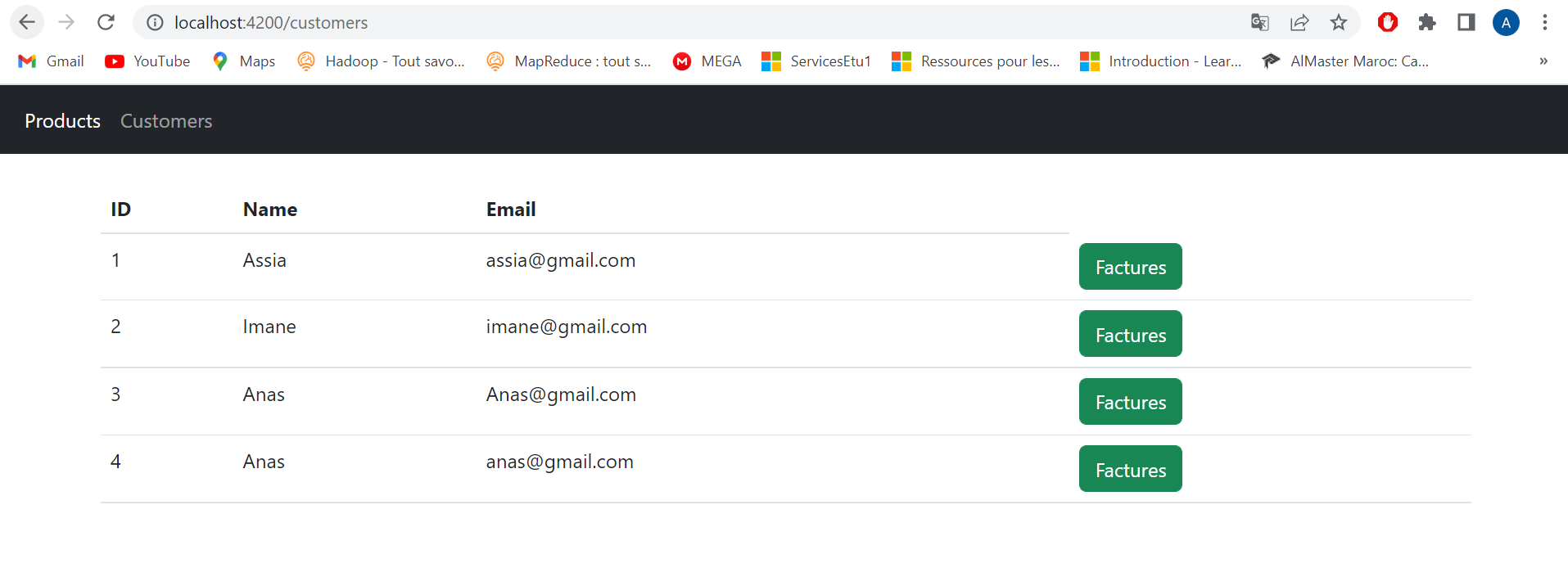The image size is (1568, 568).
Task: Click the ad blocker icon in toolbar
Action: click(1387, 22)
